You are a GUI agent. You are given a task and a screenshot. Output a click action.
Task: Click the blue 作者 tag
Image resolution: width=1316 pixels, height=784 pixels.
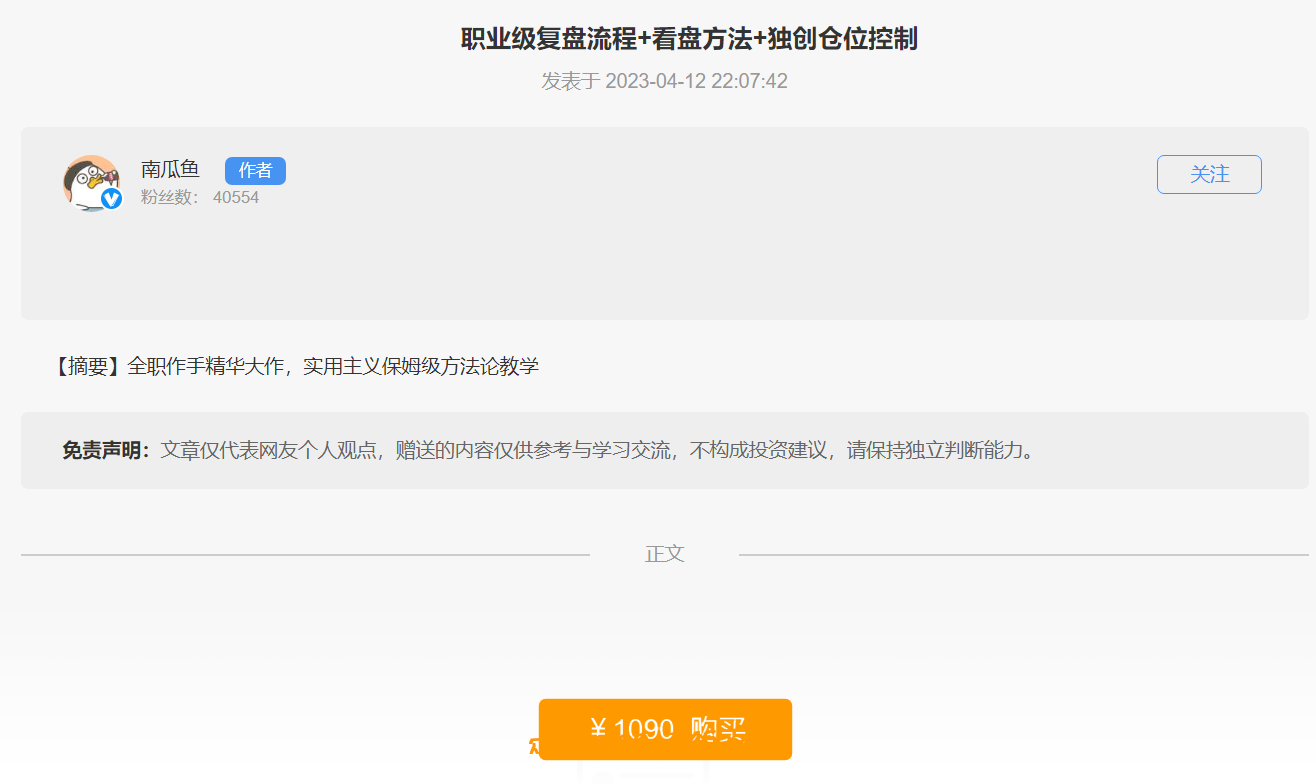click(255, 171)
